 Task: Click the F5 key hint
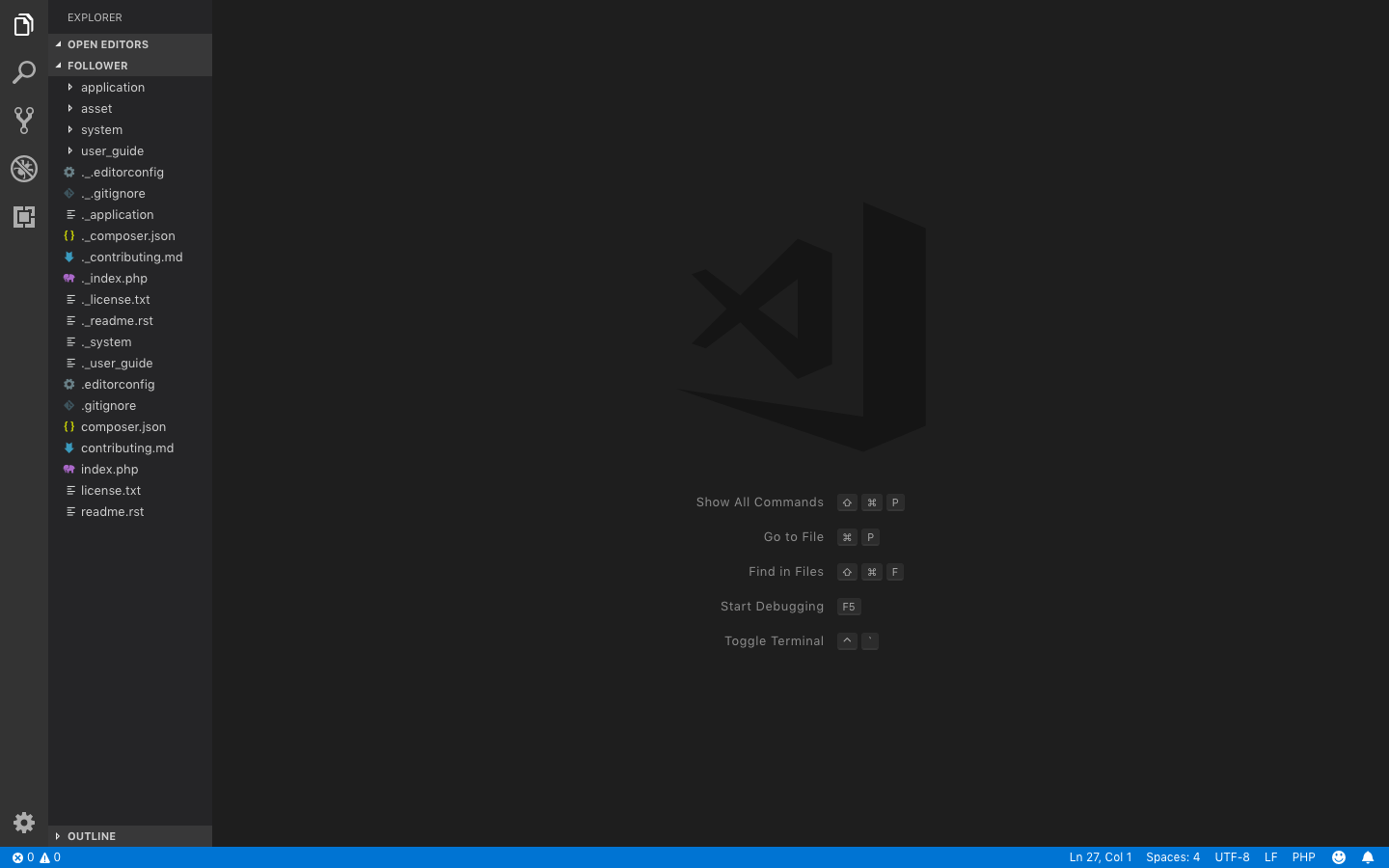coord(849,607)
